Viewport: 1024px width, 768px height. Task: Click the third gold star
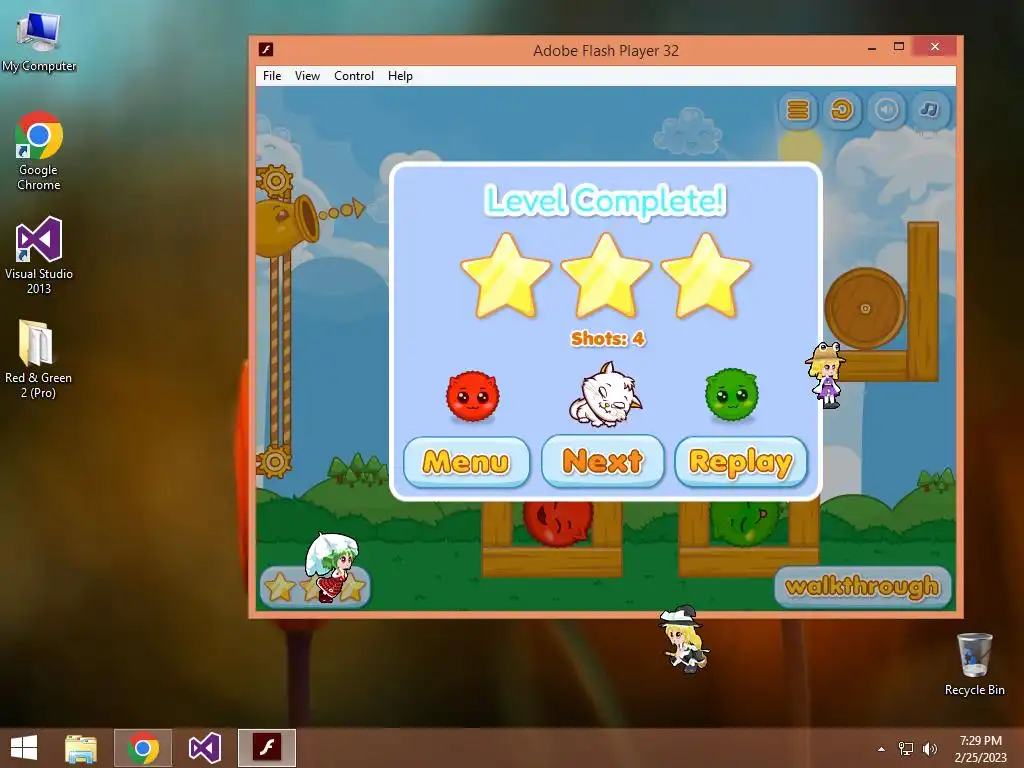coord(706,276)
